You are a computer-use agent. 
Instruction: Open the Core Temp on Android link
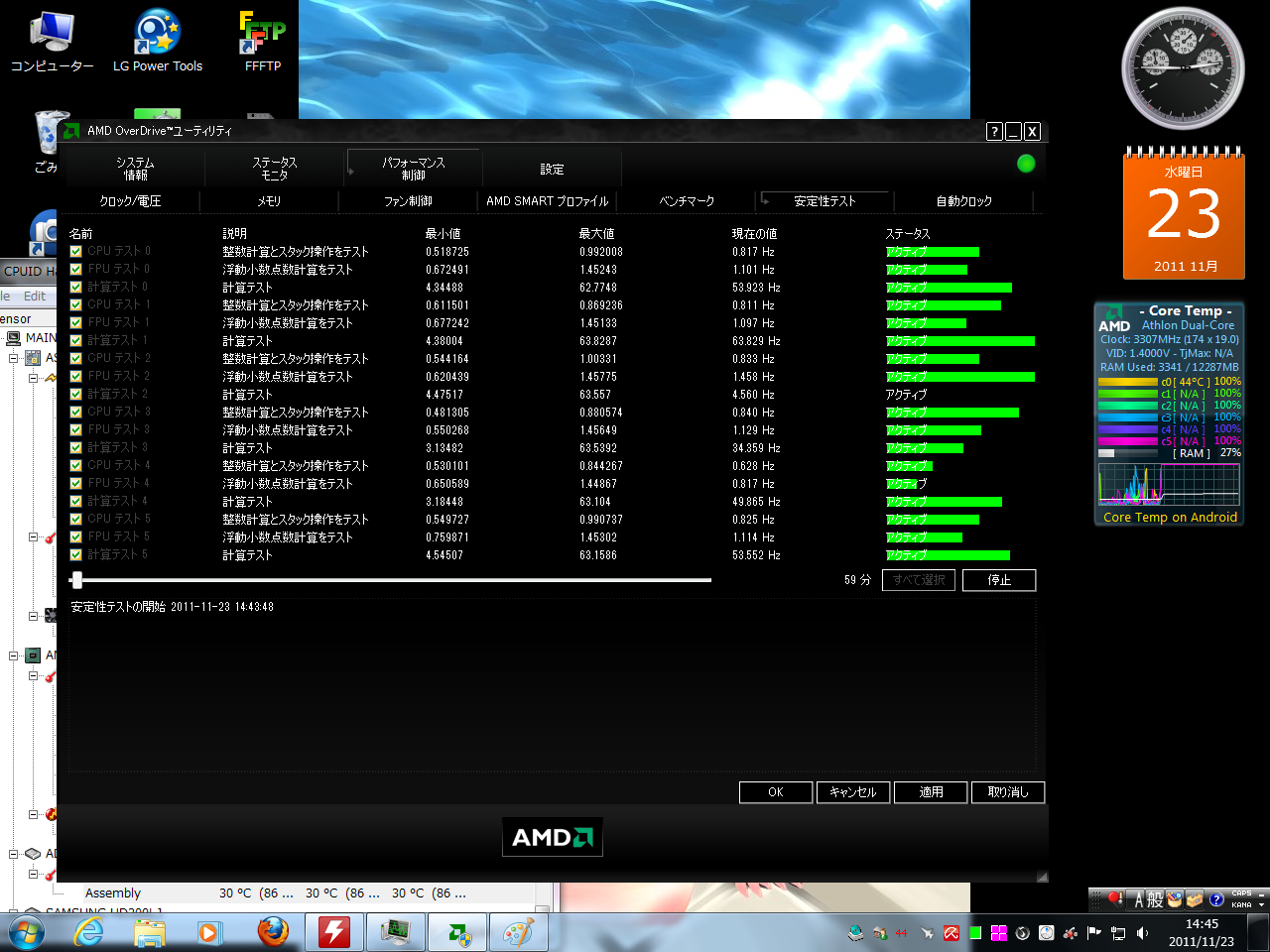(x=1170, y=517)
